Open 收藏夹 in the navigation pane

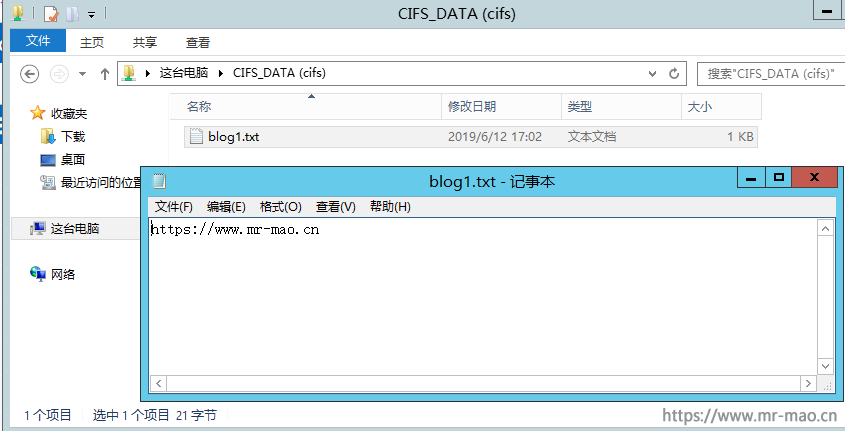pos(68,114)
